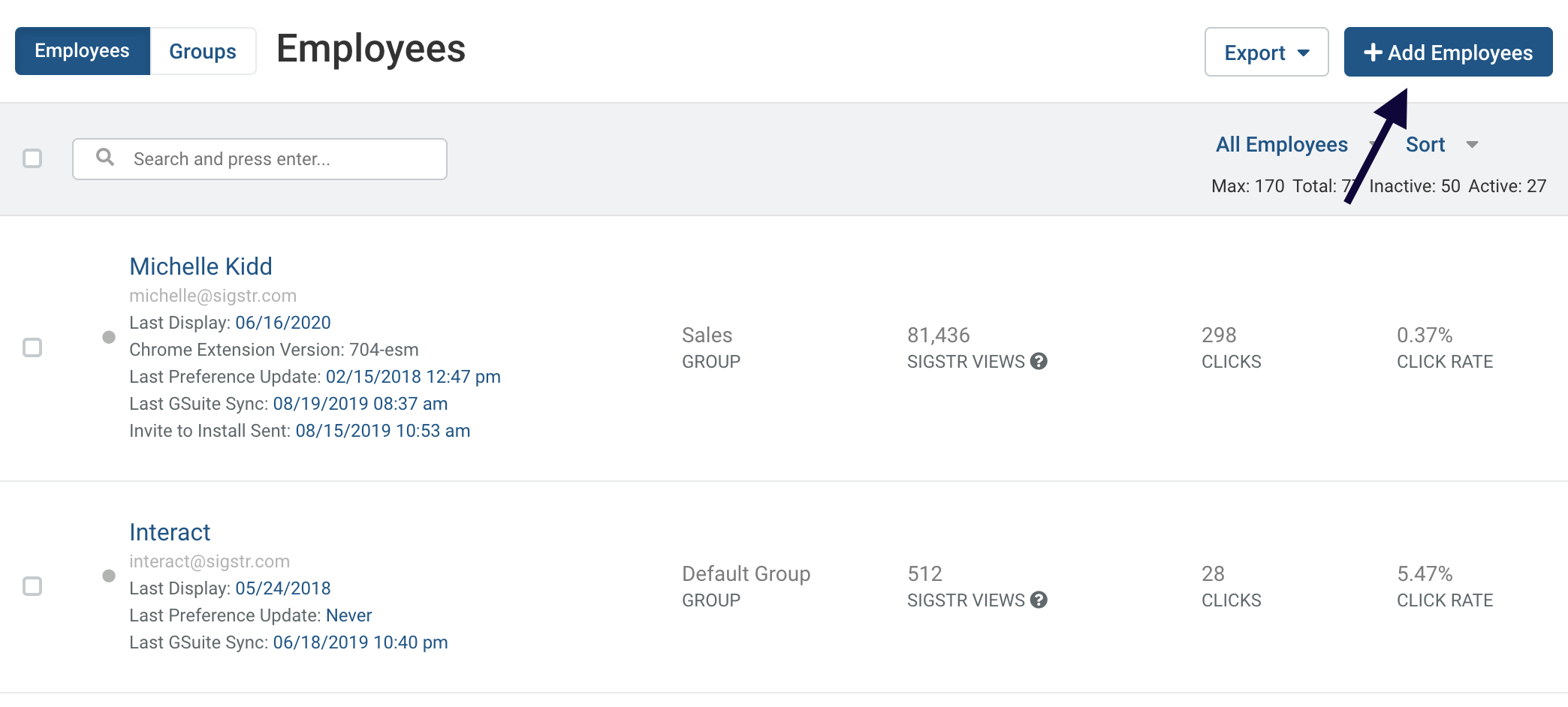This screenshot has width=1568, height=707.
Task: Toggle the select-all employees checkbox
Action: click(x=32, y=158)
